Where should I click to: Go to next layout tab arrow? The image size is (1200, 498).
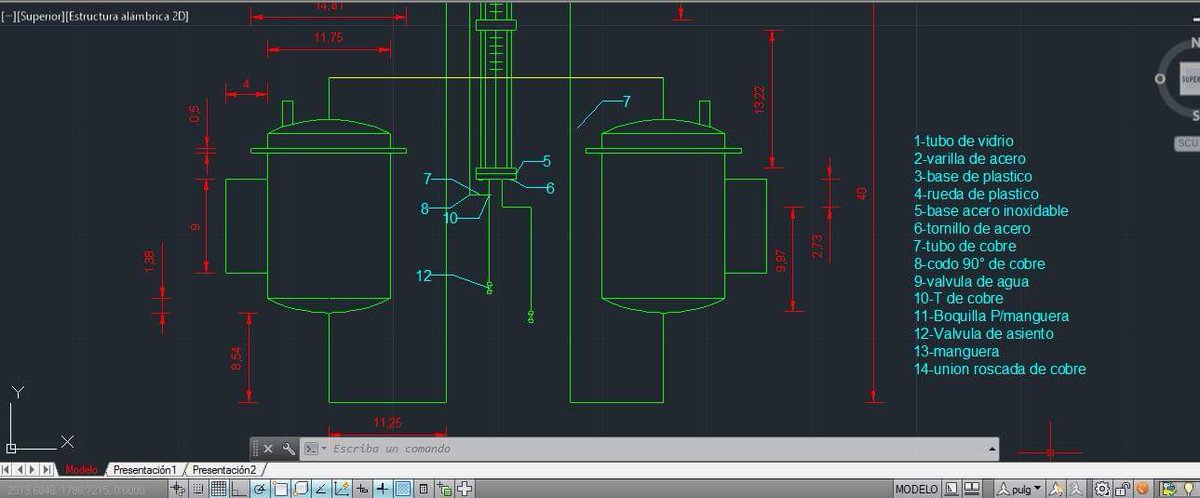pos(35,469)
